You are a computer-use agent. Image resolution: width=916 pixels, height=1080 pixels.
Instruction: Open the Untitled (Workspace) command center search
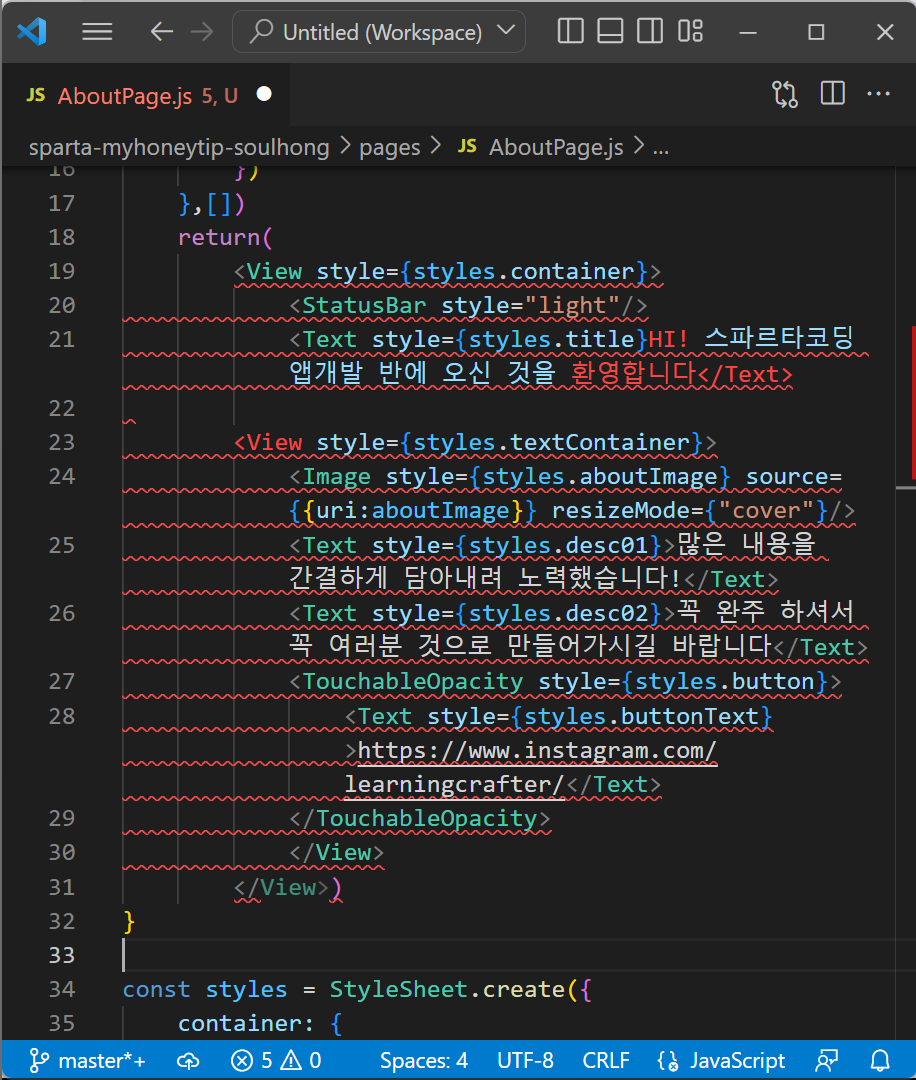tap(379, 32)
